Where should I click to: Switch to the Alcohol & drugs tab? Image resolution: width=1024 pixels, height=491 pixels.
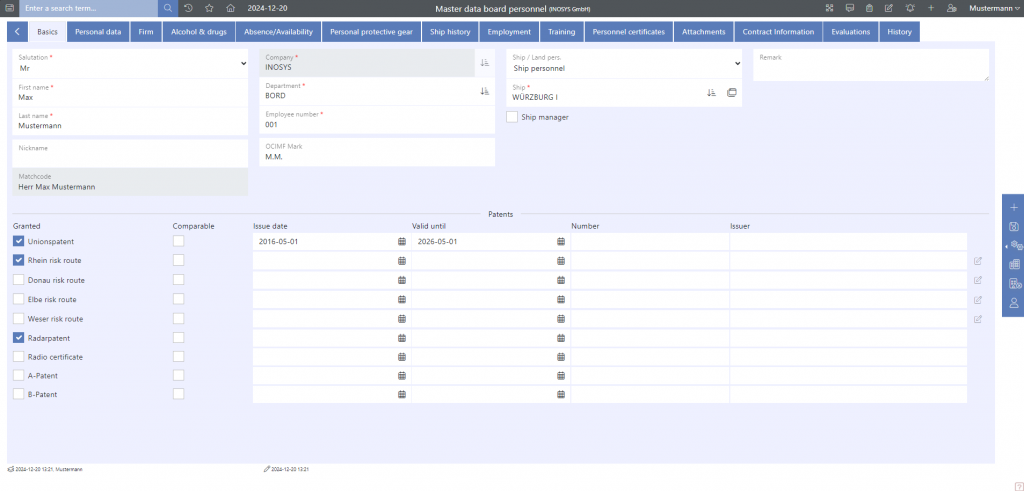198,32
